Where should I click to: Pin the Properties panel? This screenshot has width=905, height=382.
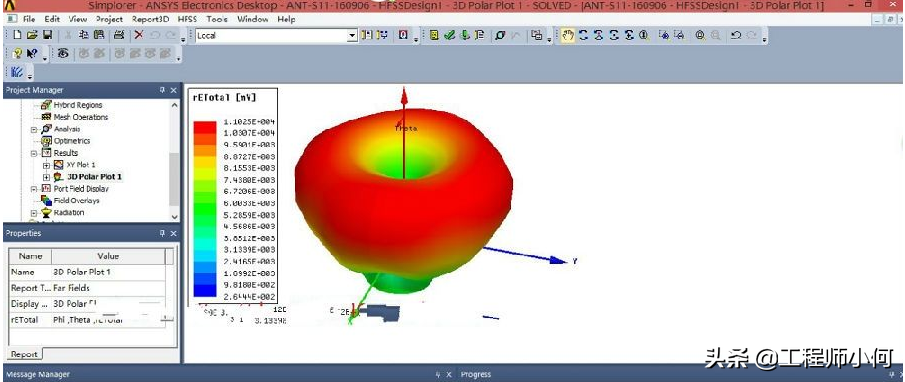162,234
